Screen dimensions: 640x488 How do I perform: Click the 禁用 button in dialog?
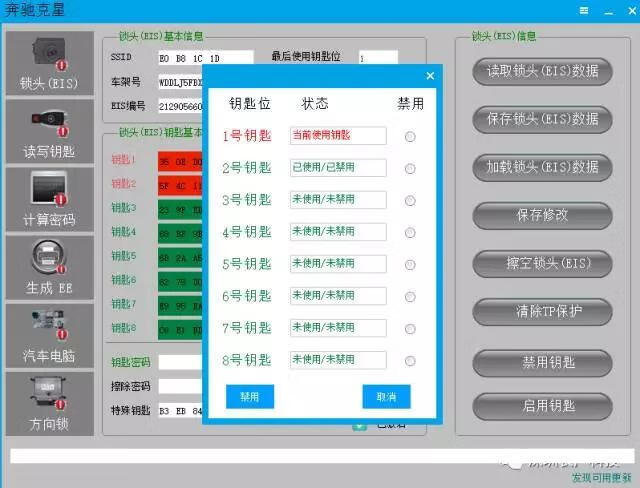[x=250, y=396]
